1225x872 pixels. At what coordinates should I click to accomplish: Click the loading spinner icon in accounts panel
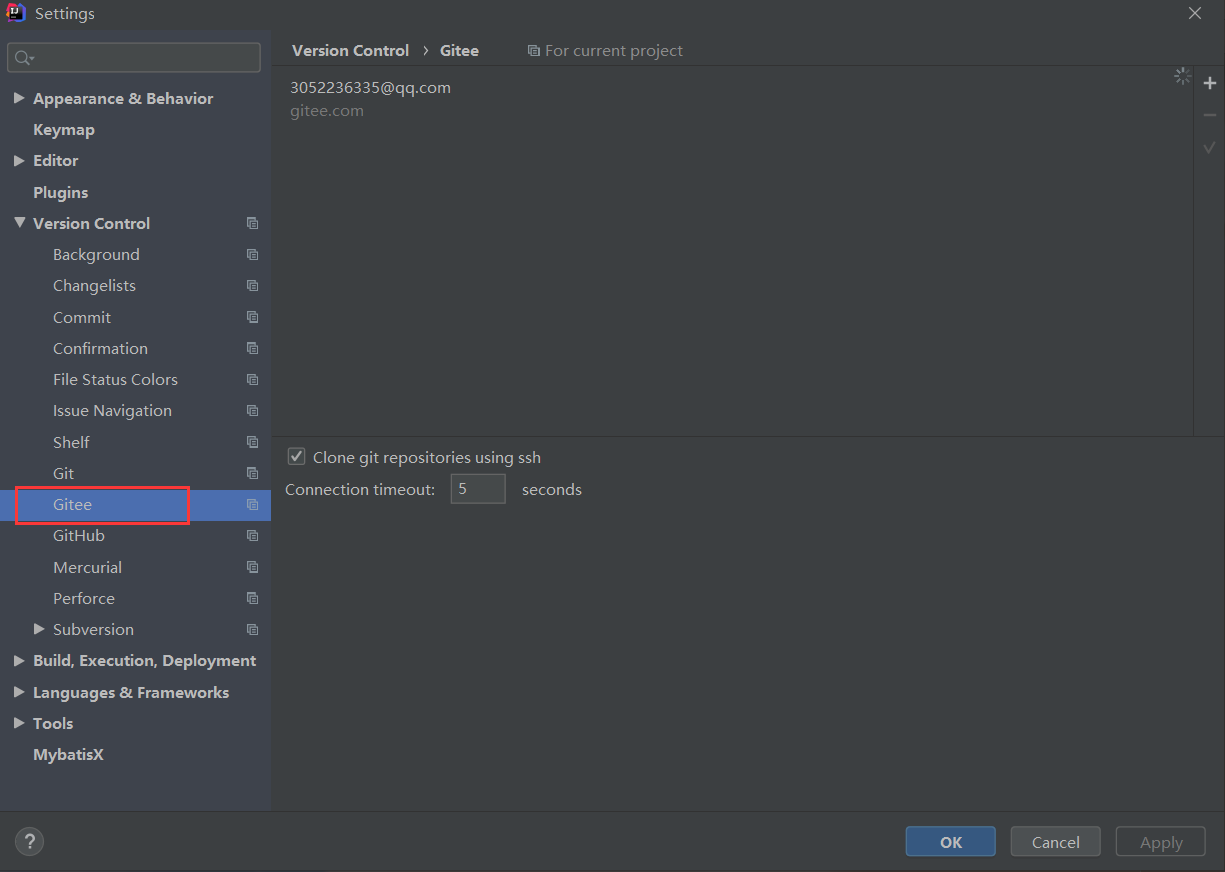tap(1182, 76)
